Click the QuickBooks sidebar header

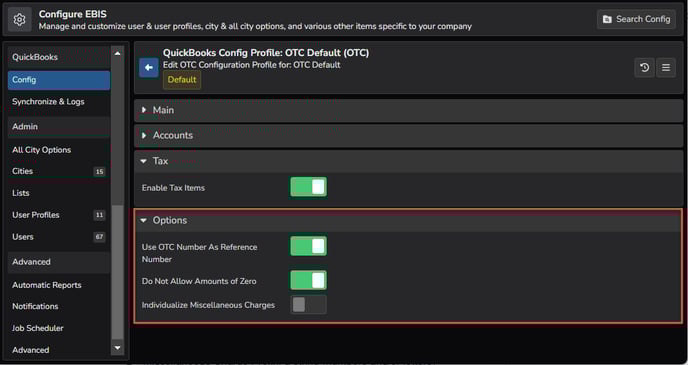point(59,57)
